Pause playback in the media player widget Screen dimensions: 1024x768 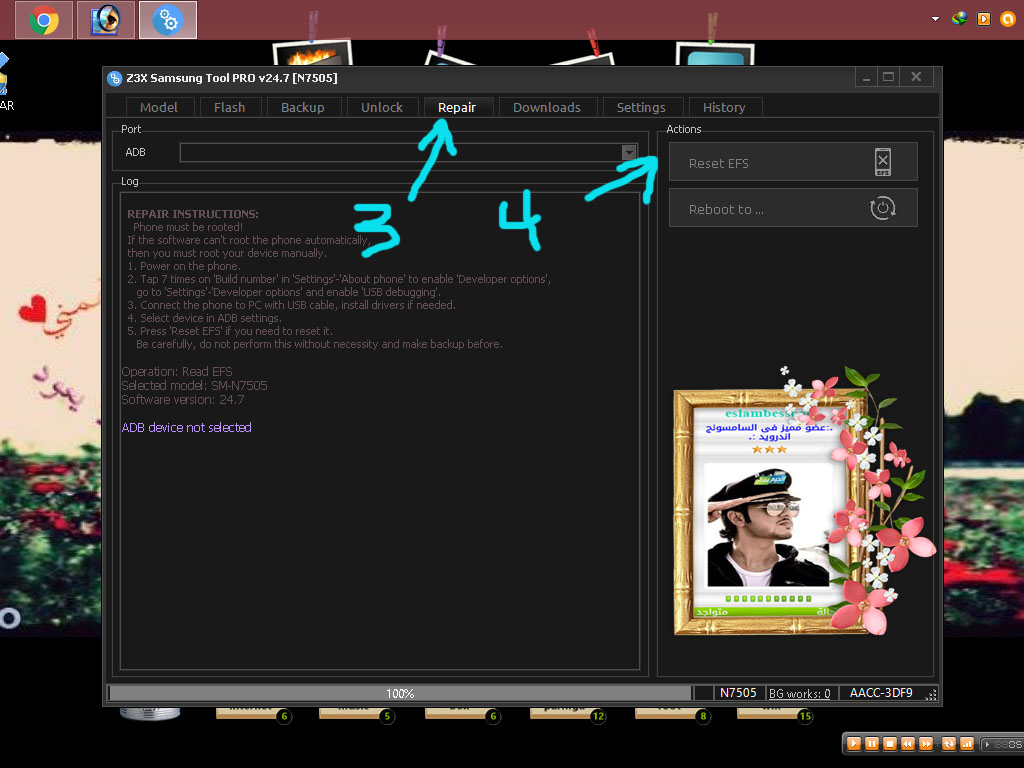coord(872,743)
